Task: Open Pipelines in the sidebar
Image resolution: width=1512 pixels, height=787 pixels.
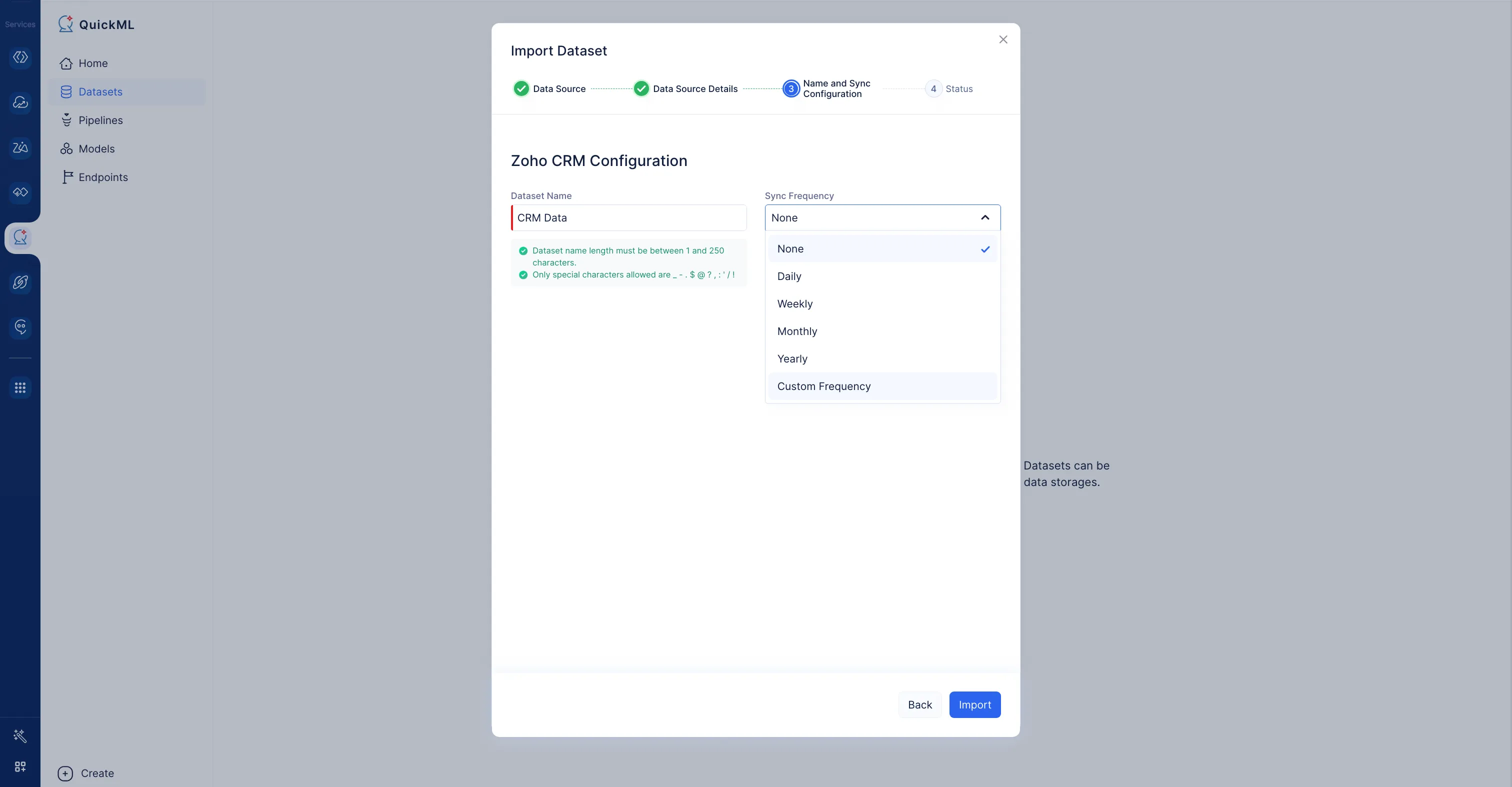Action: (x=127, y=120)
